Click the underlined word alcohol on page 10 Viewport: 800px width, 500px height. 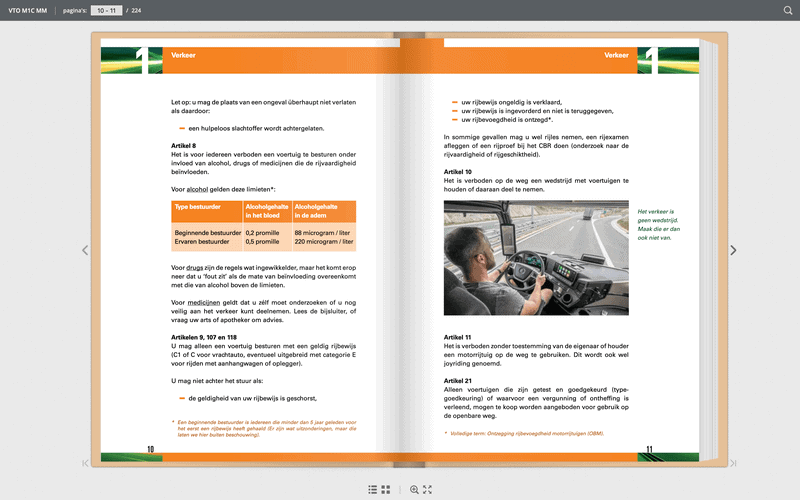197,189
